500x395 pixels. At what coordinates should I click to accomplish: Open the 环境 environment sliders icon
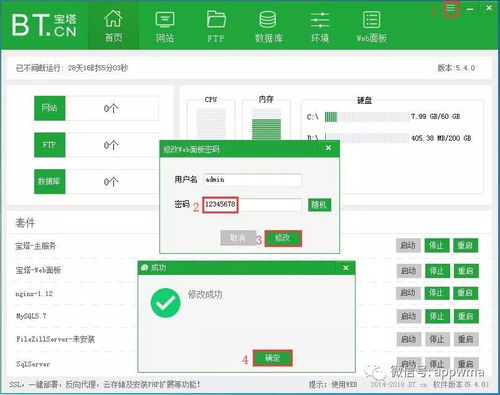pyautogui.click(x=320, y=26)
